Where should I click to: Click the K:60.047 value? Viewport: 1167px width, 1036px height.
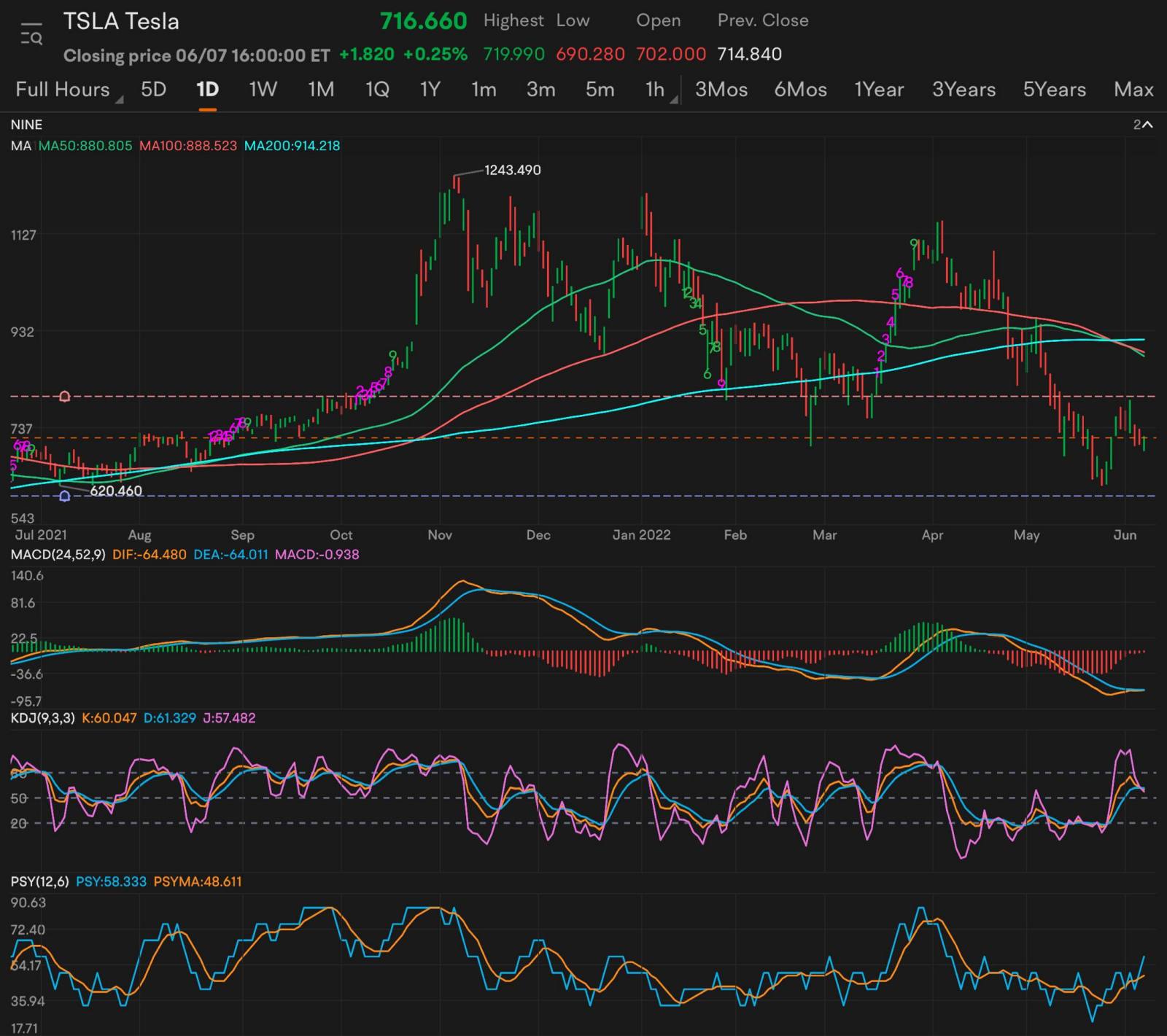pyautogui.click(x=109, y=718)
